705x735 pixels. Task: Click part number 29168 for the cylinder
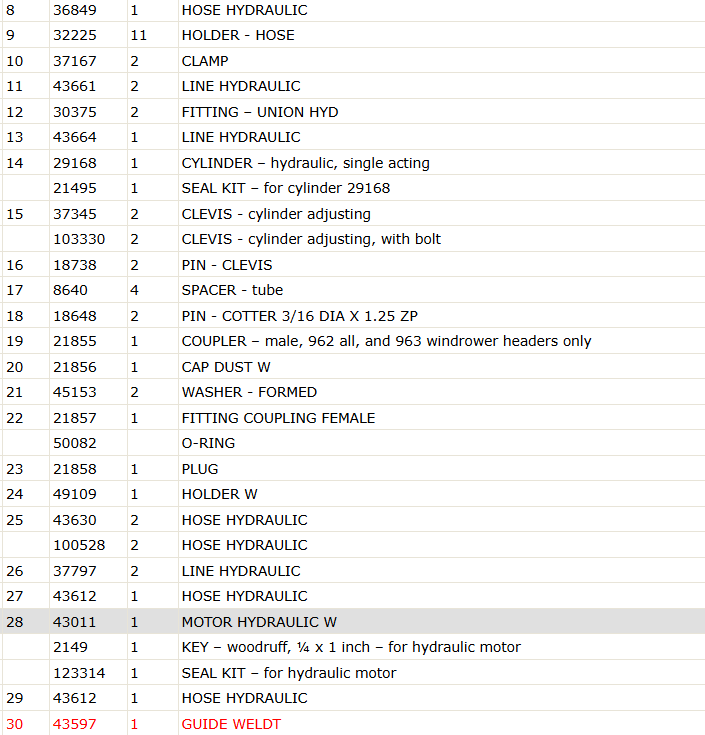pos(75,163)
